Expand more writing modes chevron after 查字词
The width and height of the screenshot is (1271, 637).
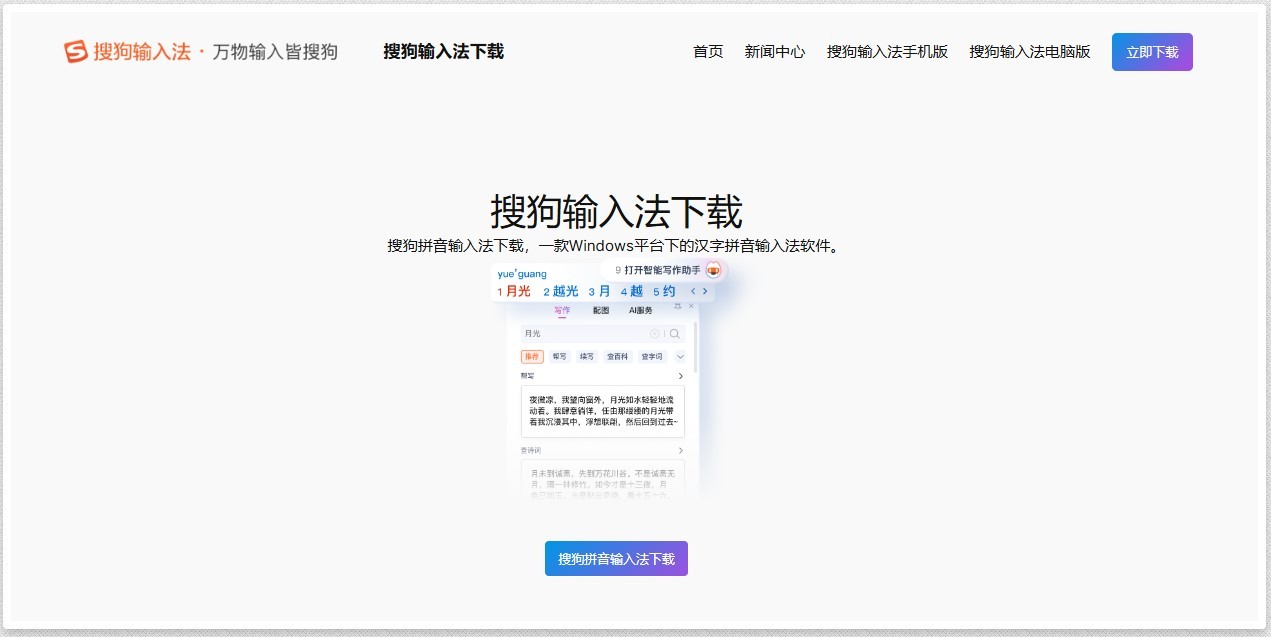tap(680, 357)
